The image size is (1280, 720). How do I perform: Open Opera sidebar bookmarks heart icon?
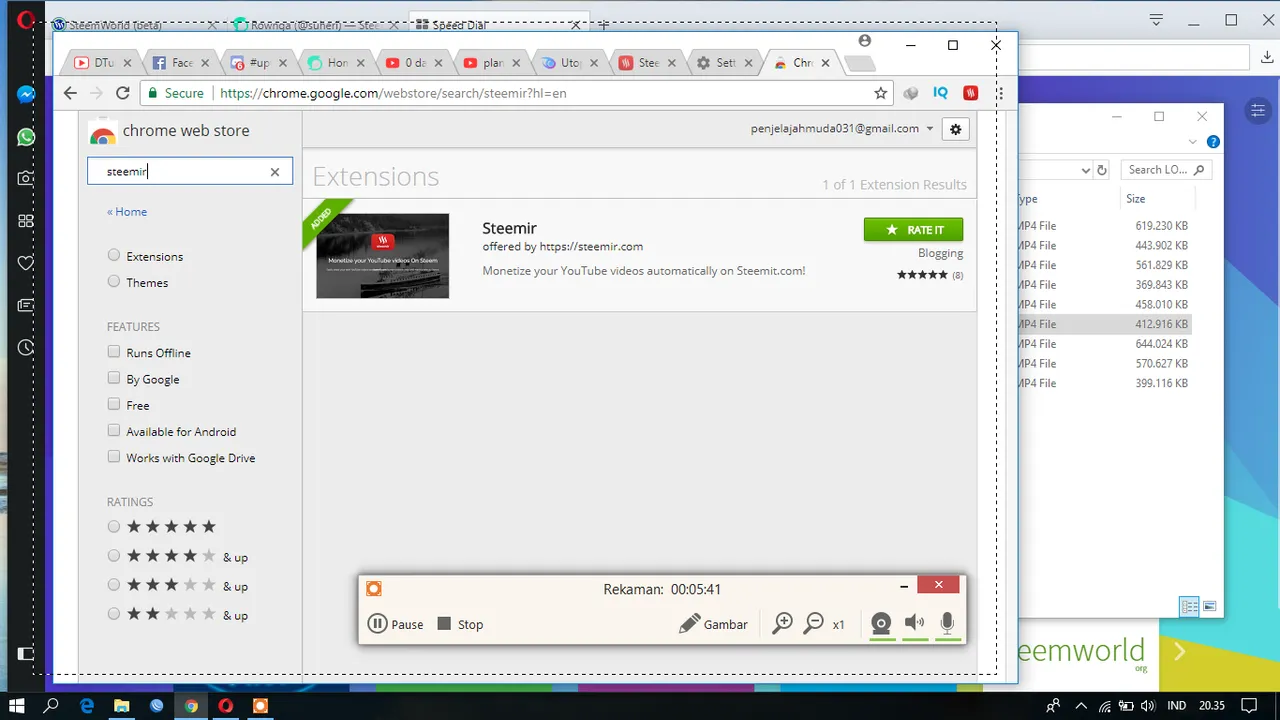click(26, 263)
